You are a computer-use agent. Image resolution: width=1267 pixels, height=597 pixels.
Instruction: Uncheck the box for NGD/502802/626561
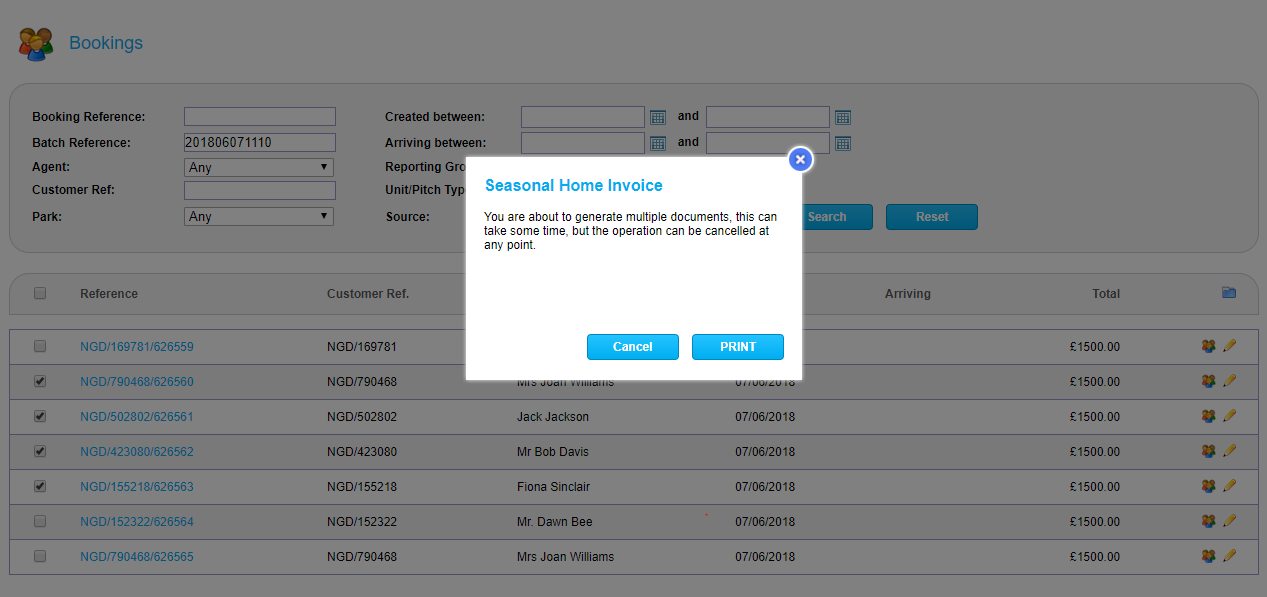pyautogui.click(x=40, y=416)
